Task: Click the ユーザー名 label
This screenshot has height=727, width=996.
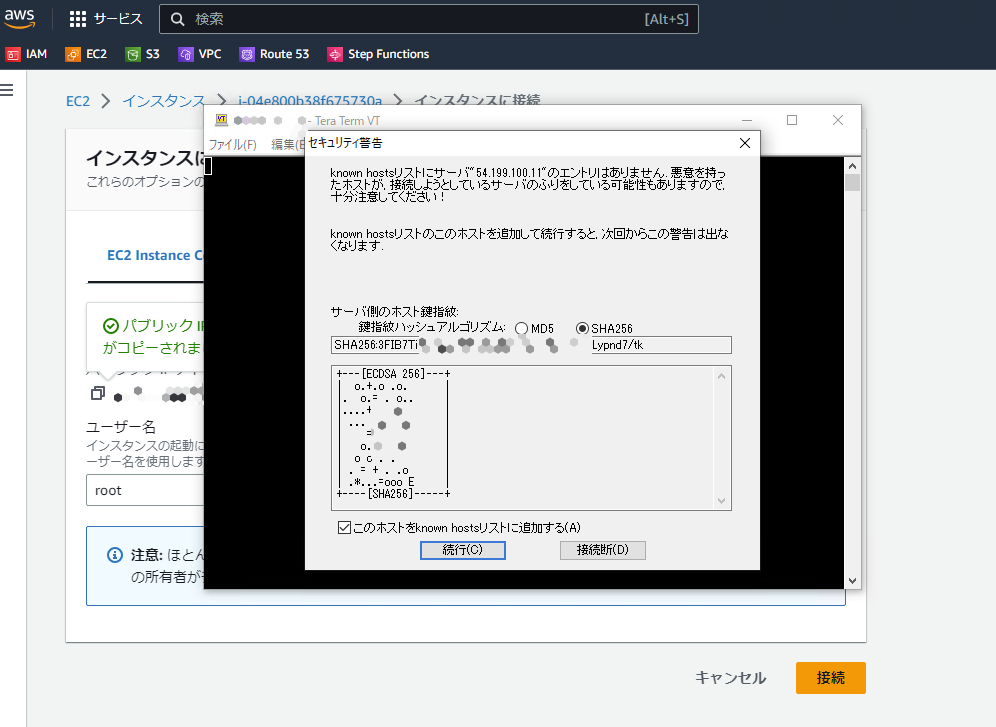Action: click(x=121, y=427)
